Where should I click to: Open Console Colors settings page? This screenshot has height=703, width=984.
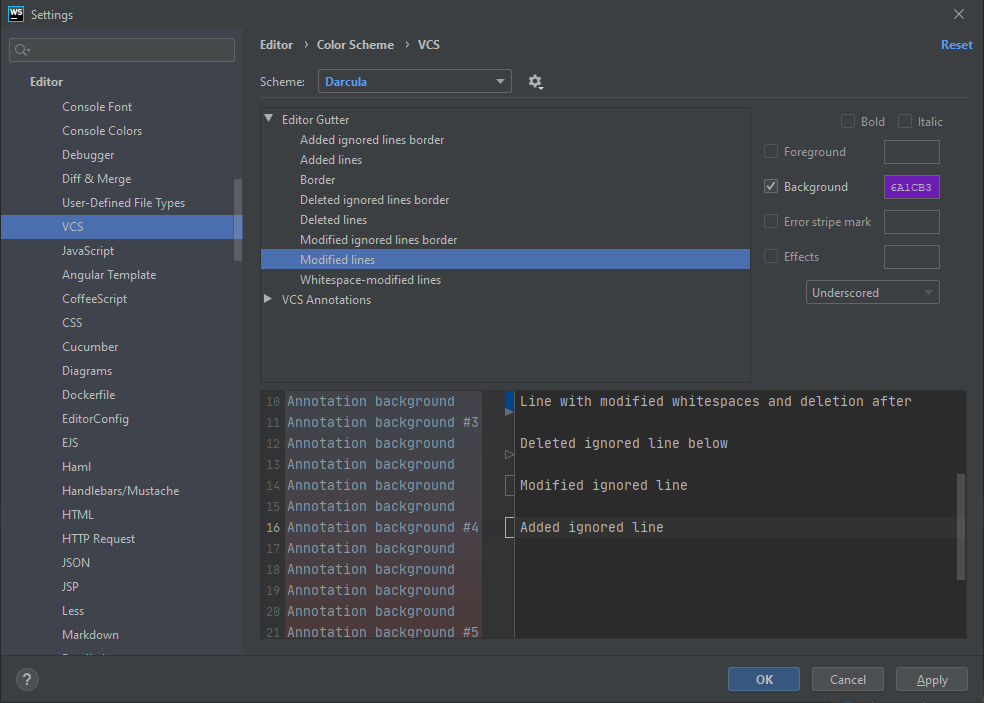tap(102, 131)
